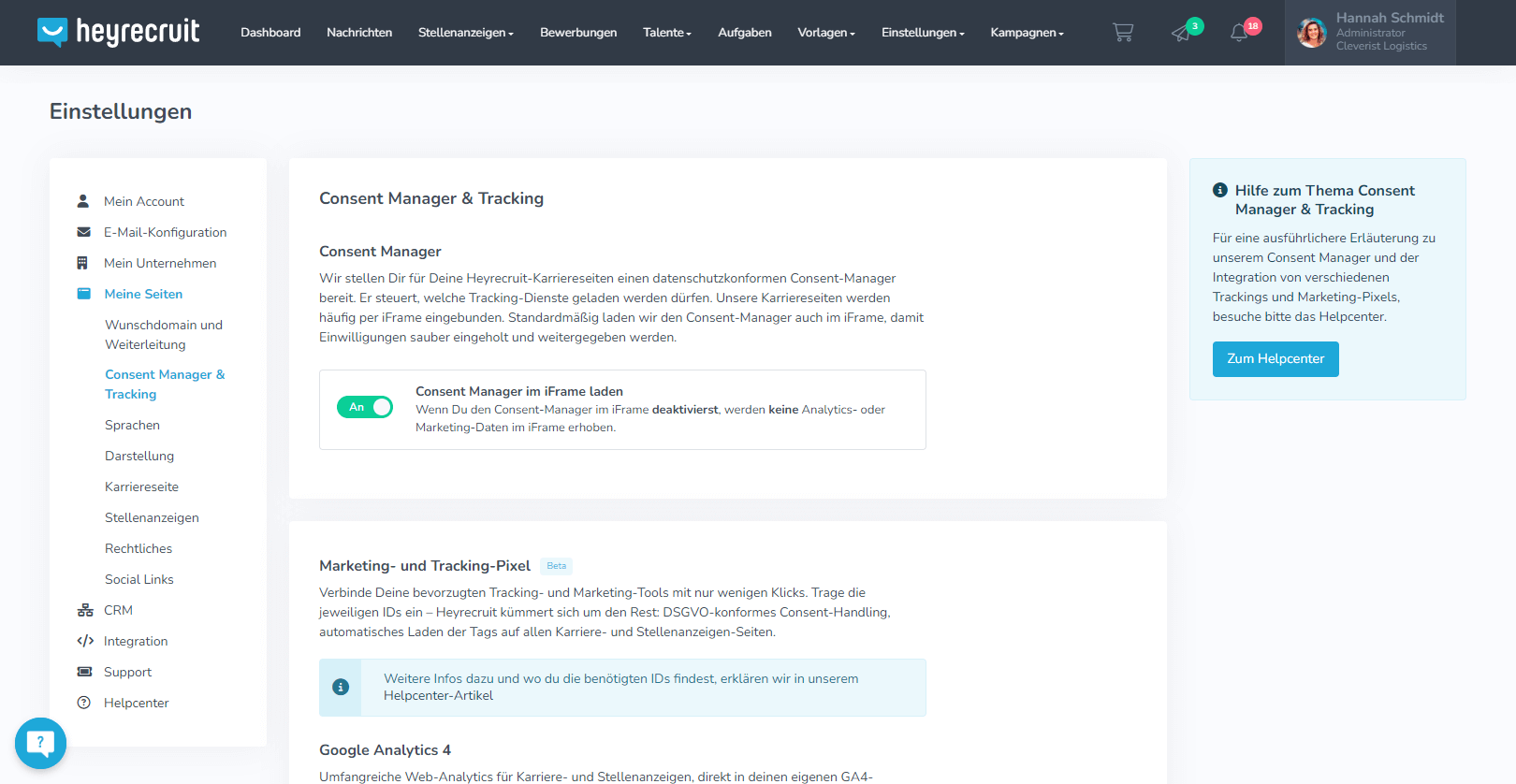This screenshot has height=784, width=1516.
Task: Click the Integration code icon
Action: pos(85,641)
